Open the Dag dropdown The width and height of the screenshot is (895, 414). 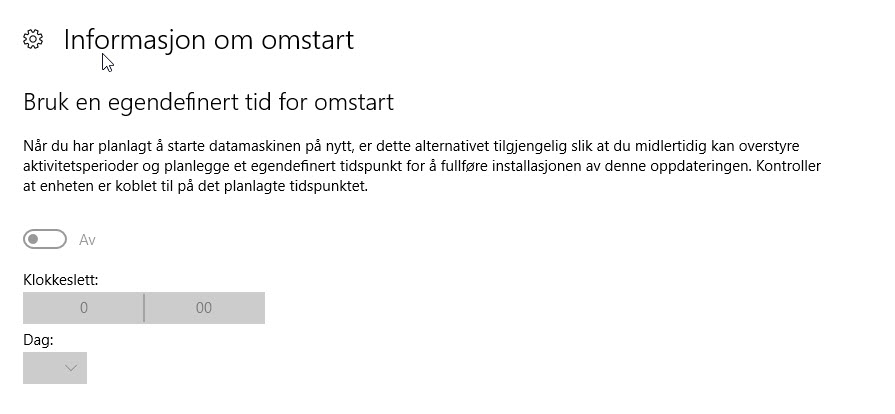(55, 368)
